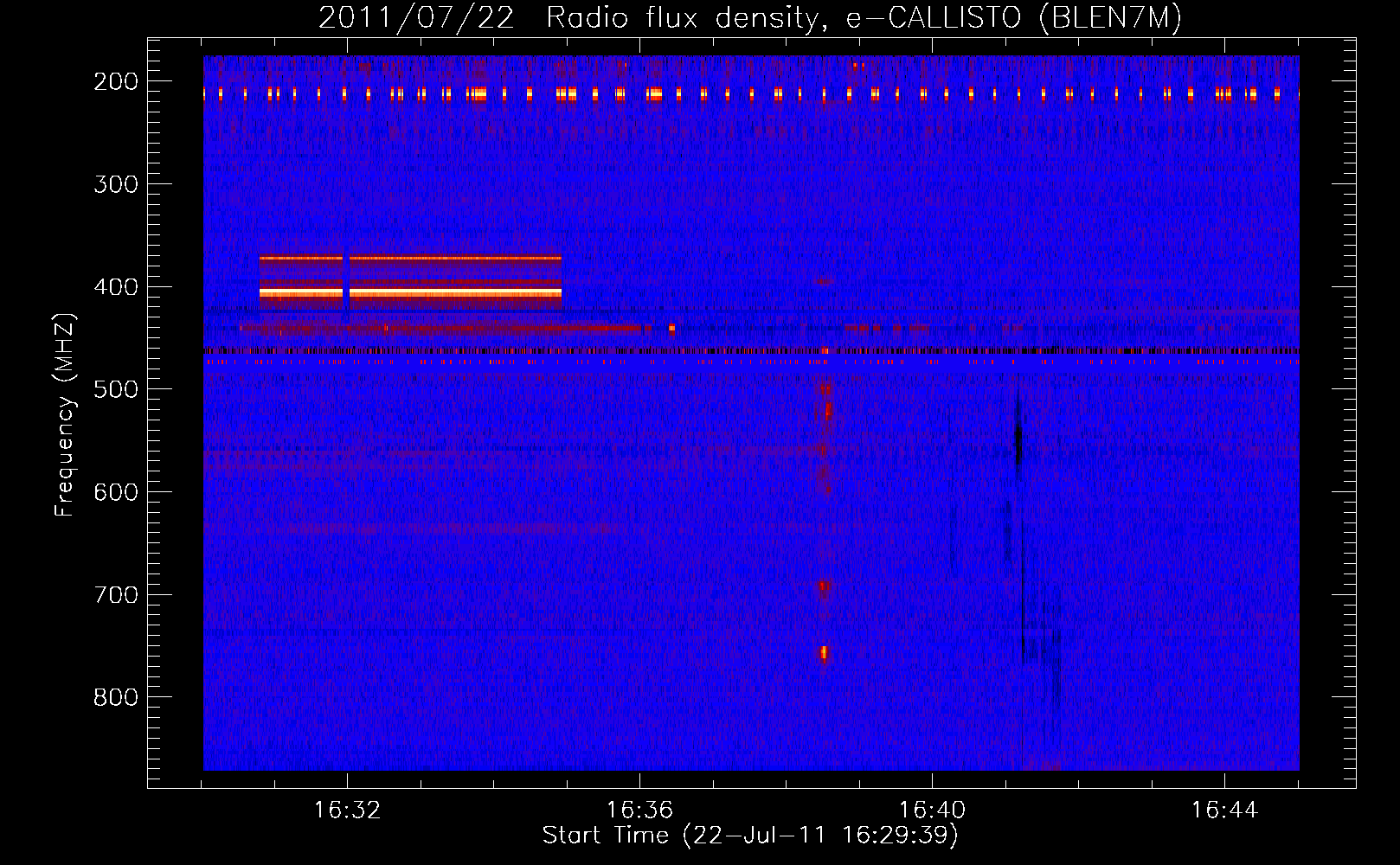Screen dimensions: 1400x865
Task: Click the red burst spot near 760 MHz
Action: (x=824, y=653)
